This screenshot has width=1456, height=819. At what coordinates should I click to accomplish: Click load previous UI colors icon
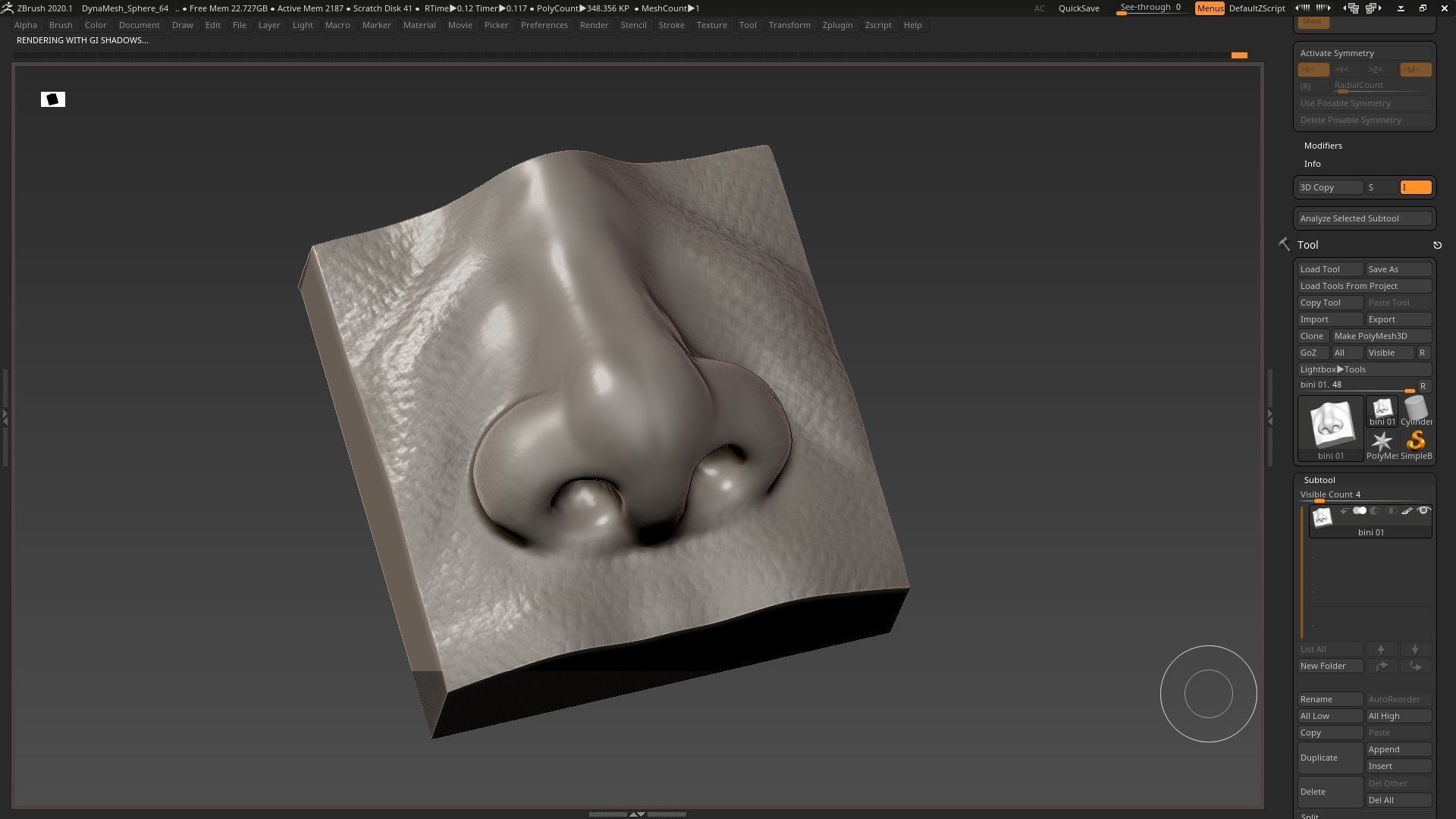(1351, 8)
